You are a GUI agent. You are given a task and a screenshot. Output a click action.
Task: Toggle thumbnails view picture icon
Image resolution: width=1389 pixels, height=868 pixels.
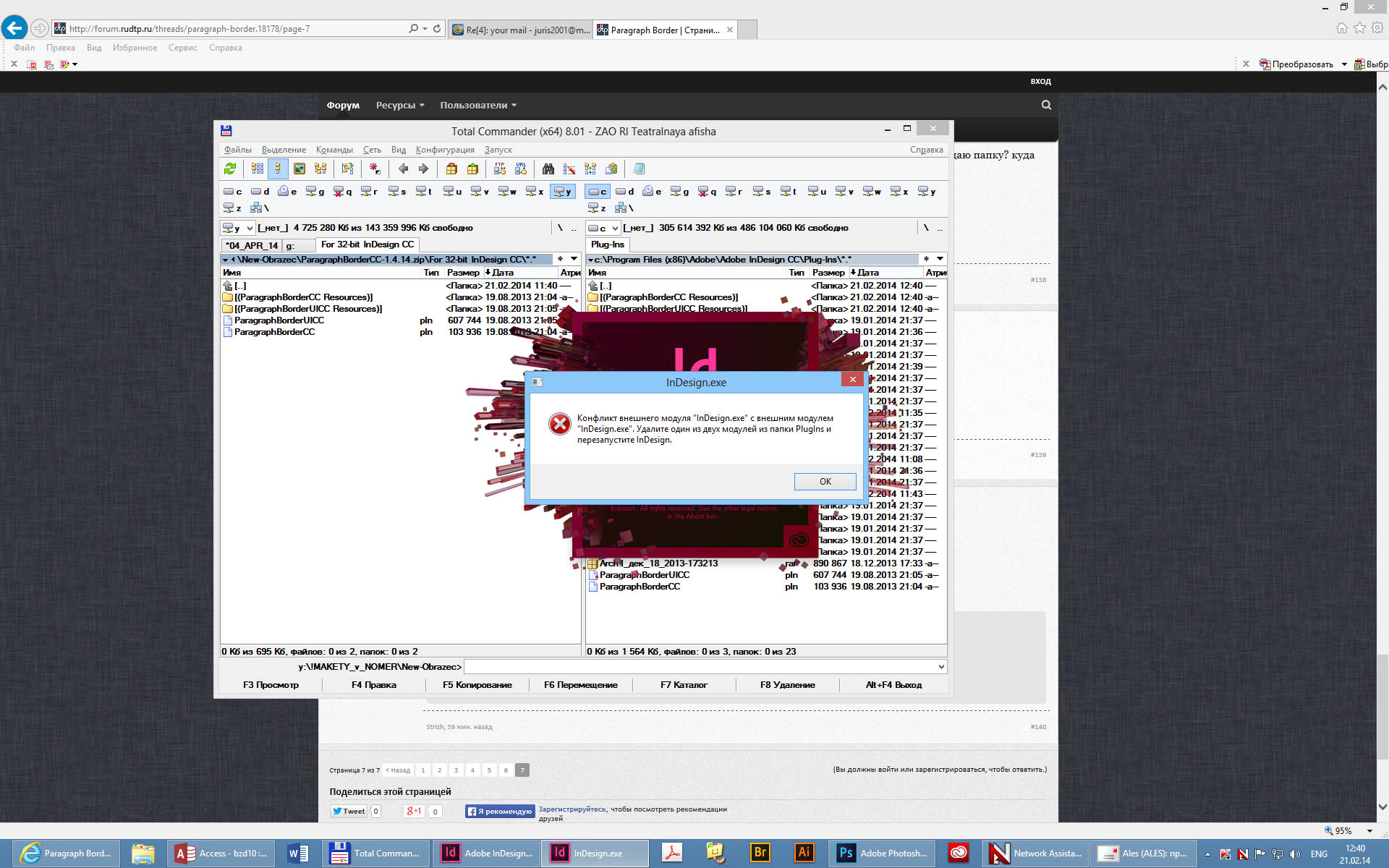(x=300, y=169)
